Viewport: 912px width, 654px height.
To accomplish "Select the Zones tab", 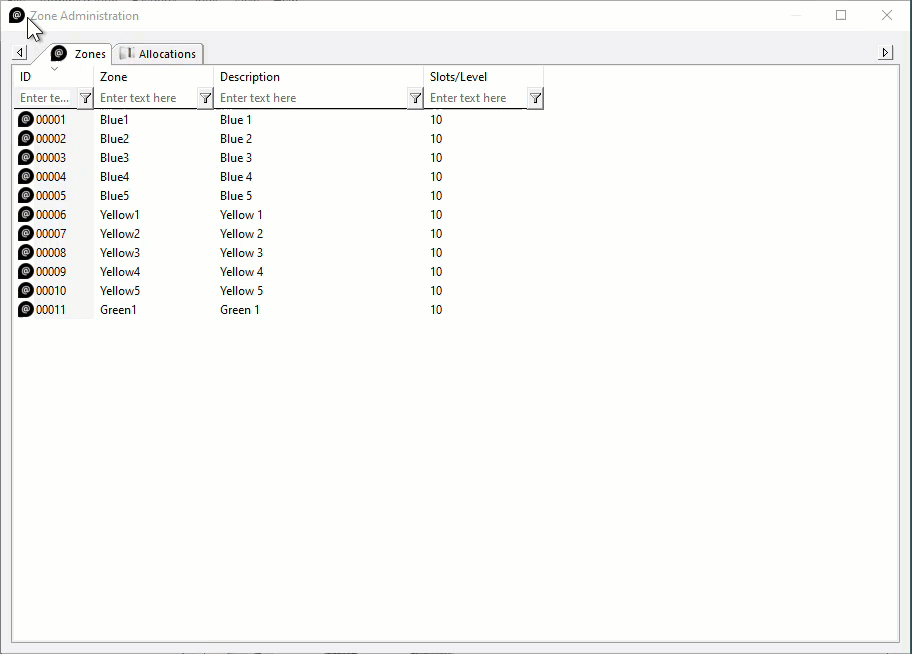I will (x=79, y=54).
